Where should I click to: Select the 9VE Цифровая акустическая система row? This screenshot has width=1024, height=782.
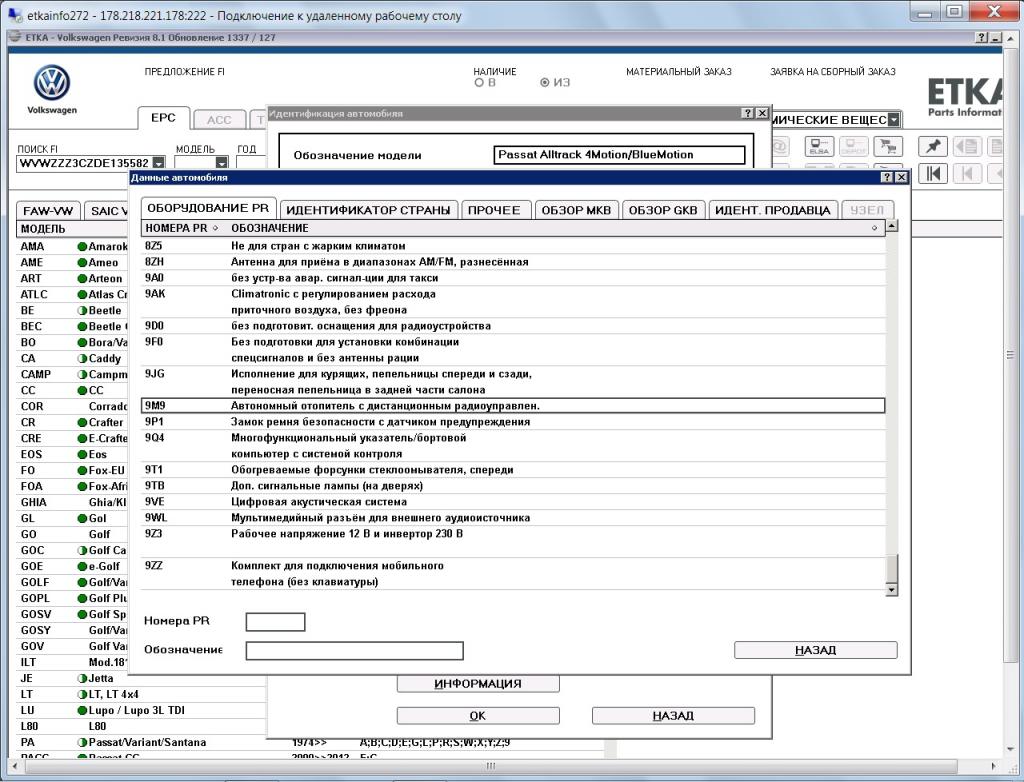coord(513,502)
